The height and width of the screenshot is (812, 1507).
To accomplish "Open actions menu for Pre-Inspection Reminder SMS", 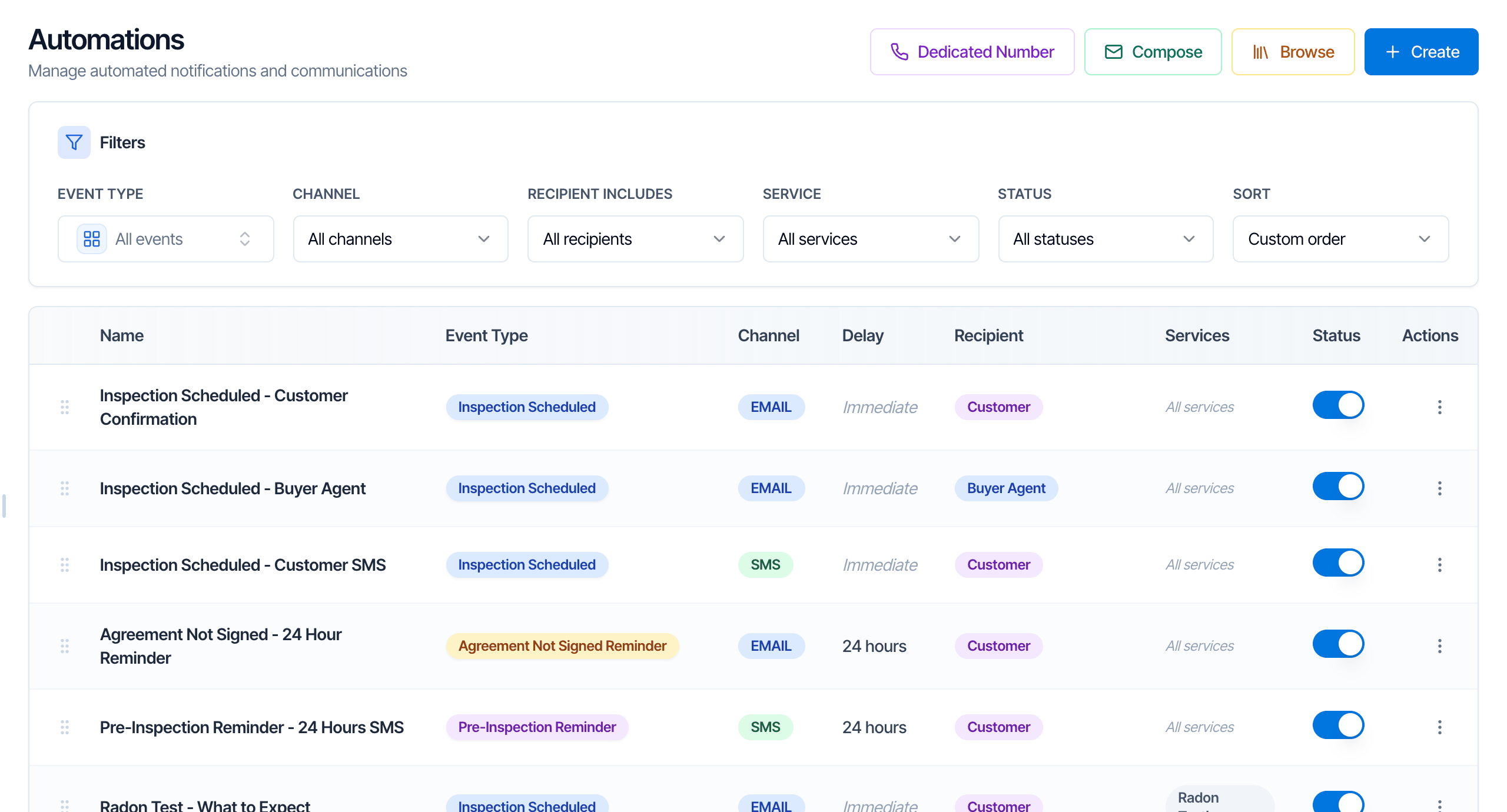I will (1440, 727).
